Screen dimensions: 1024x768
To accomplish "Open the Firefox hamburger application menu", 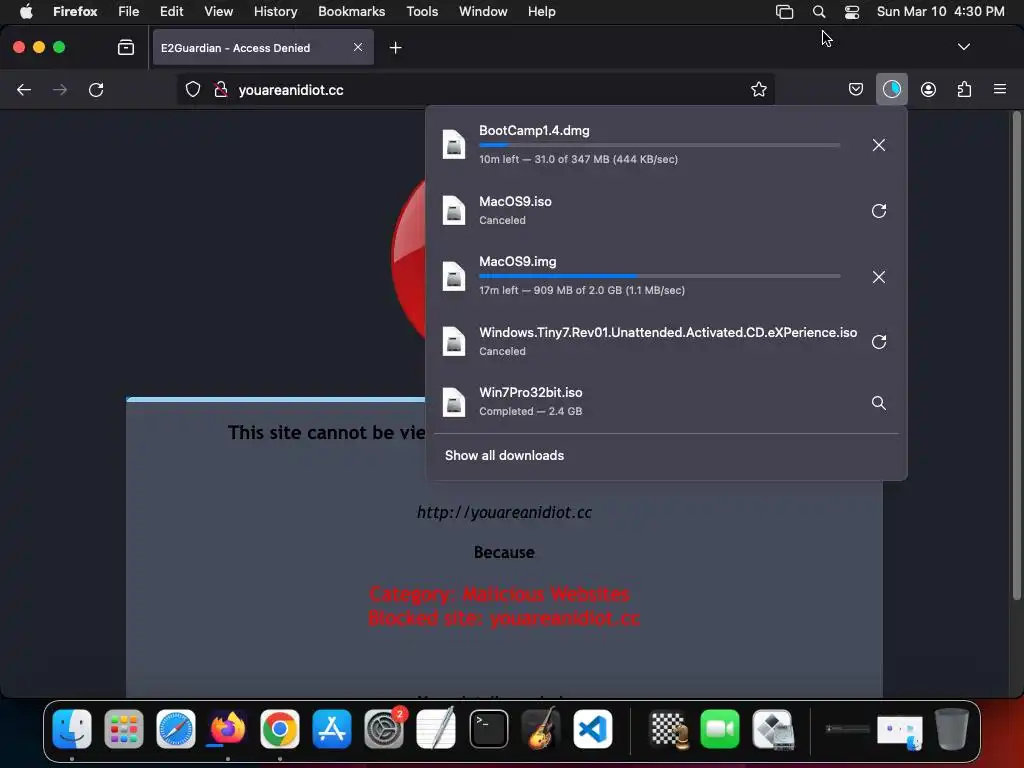I will 999,89.
